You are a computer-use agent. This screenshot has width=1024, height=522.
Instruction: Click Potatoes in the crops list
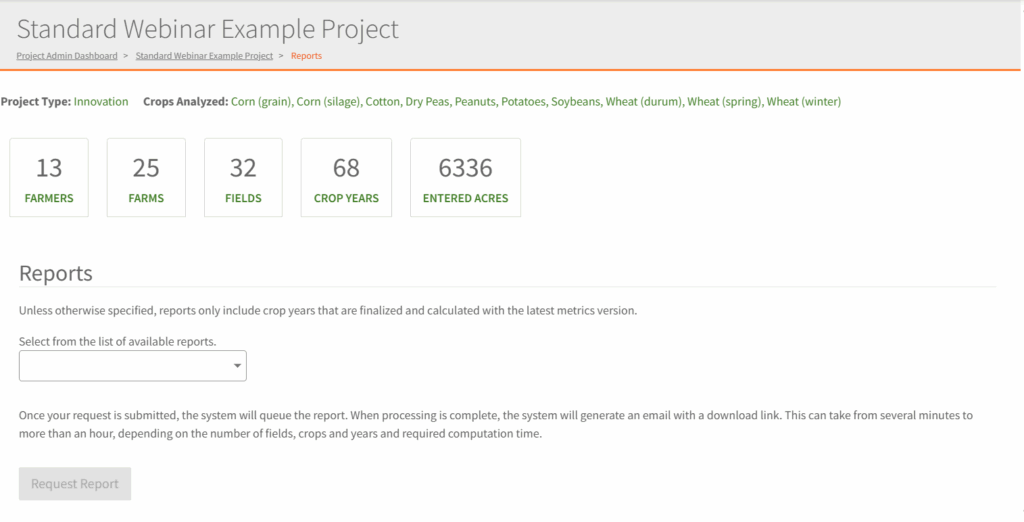[x=526, y=102]
